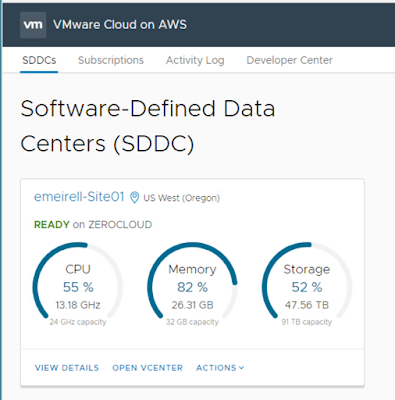Click the 52 % Storage value

[307, 287]
